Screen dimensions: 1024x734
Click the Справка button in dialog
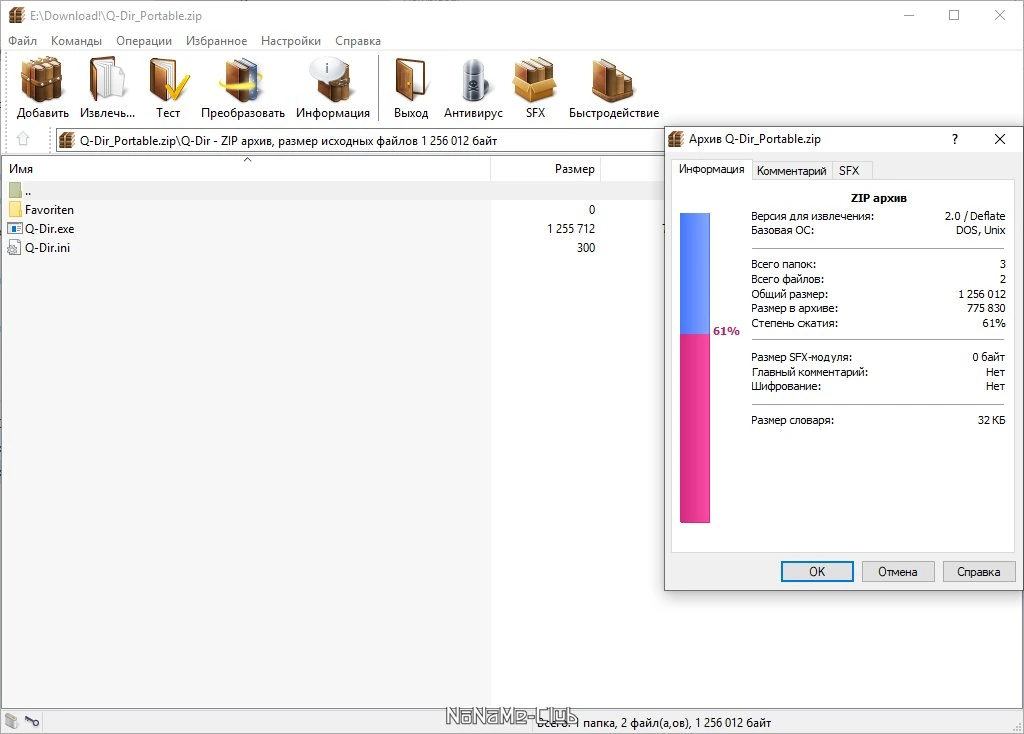click(978, 571)
